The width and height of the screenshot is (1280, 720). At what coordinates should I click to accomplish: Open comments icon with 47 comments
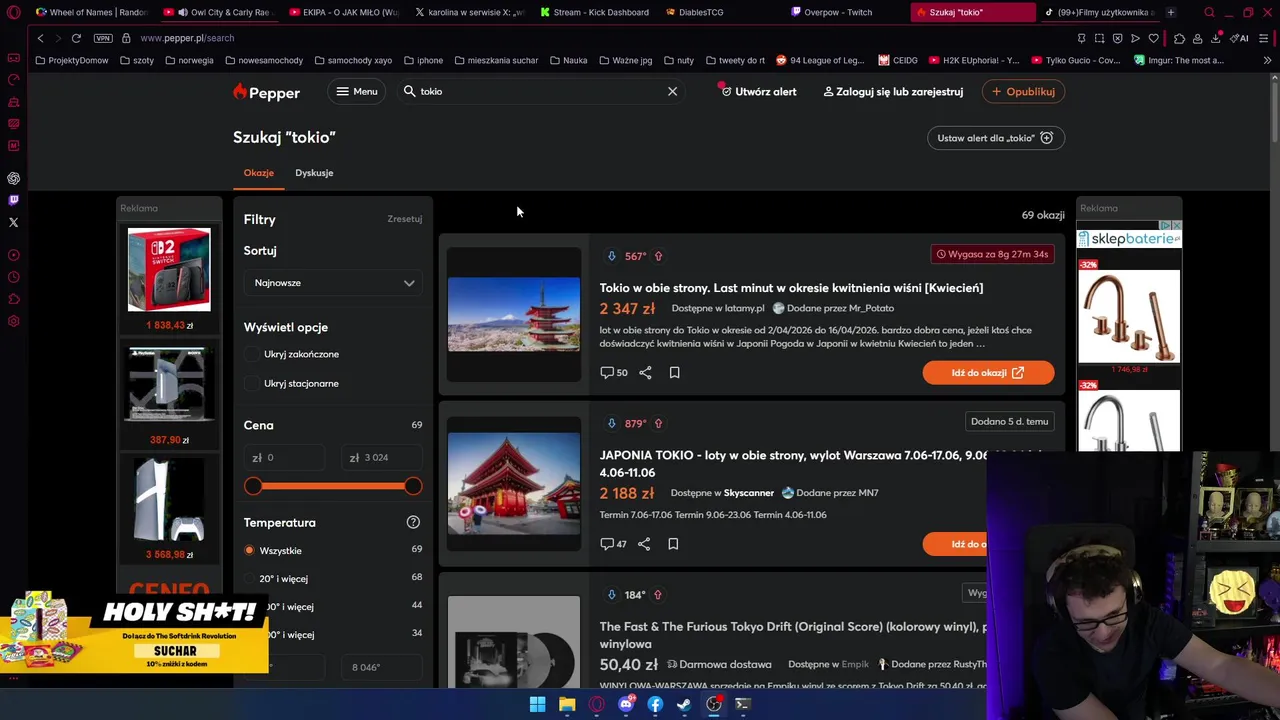click(613, 544)
